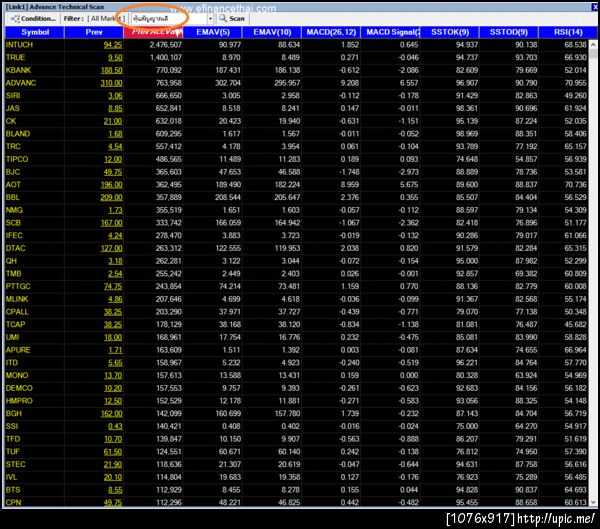Sort by the highlighted PrevAccVal column header
The width and height of the screenshot is (600, 529).
point(153,32)
